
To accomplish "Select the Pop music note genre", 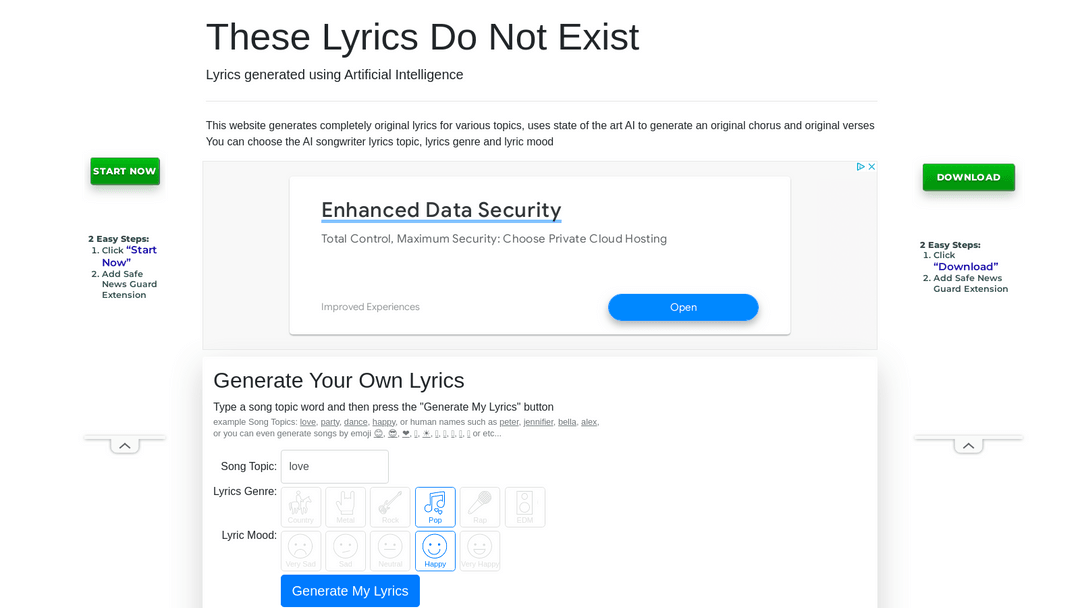I will 435,507.
